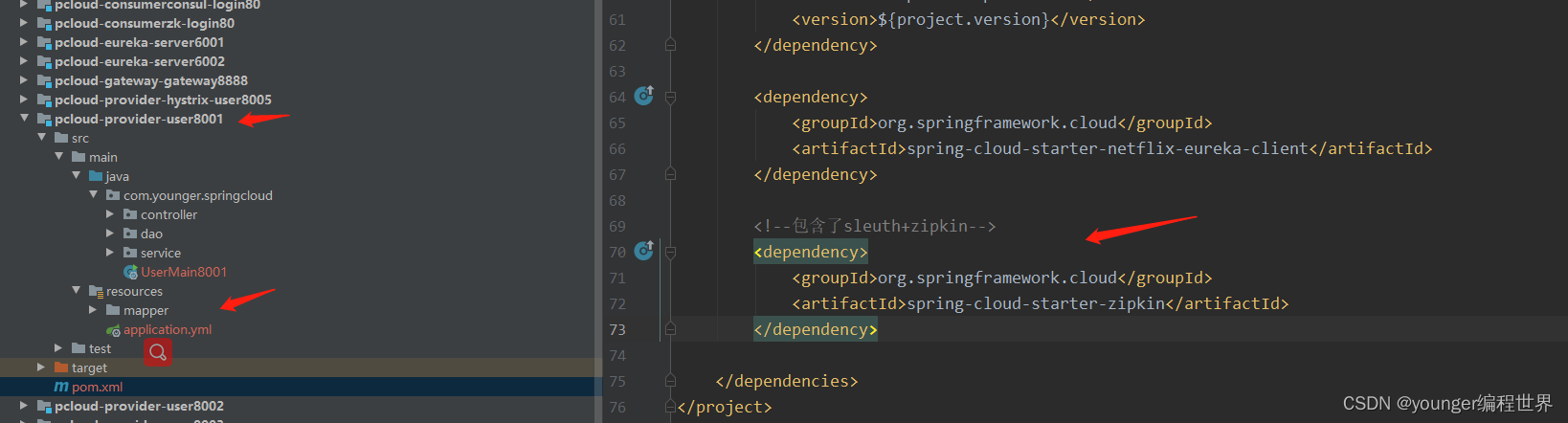The width and height of the screenshot is (1568, 423).
Task: Click the controller package icon
Action: pos(130,214)
